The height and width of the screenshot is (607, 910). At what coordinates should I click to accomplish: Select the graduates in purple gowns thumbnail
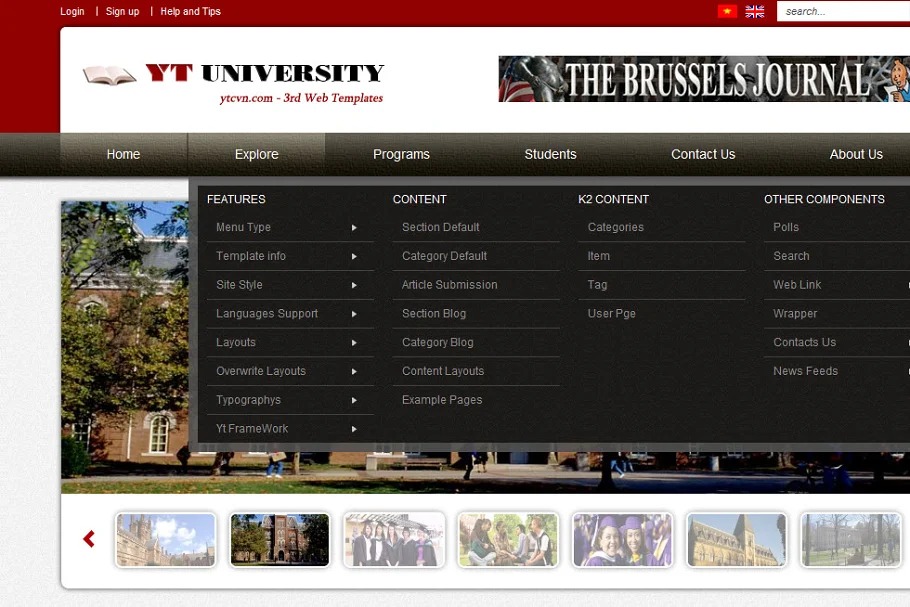[x=622, y=540]
